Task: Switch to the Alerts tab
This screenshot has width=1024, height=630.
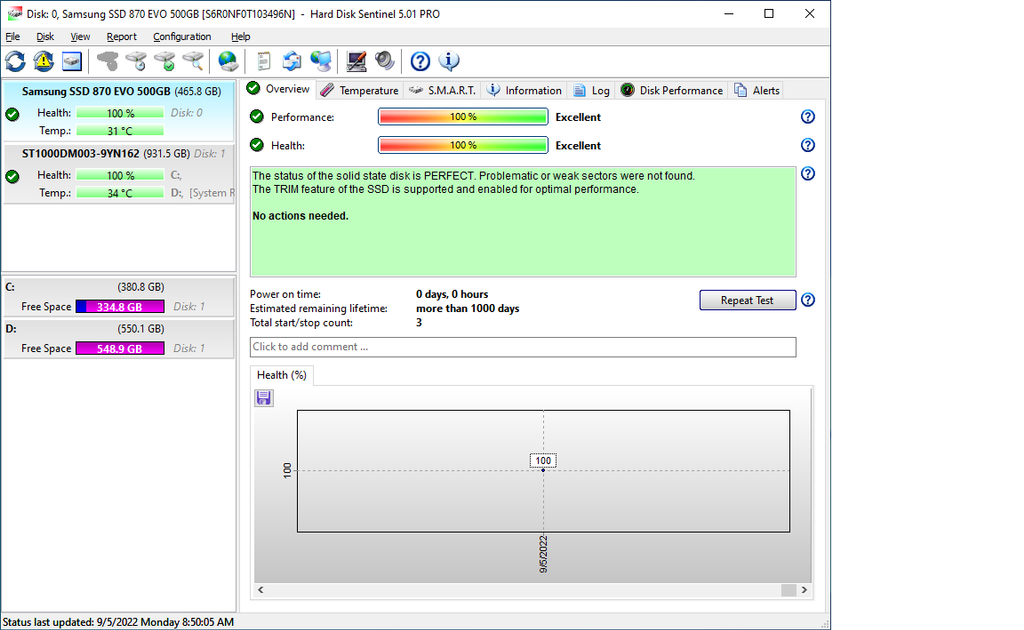Action: tap(756, 91)
